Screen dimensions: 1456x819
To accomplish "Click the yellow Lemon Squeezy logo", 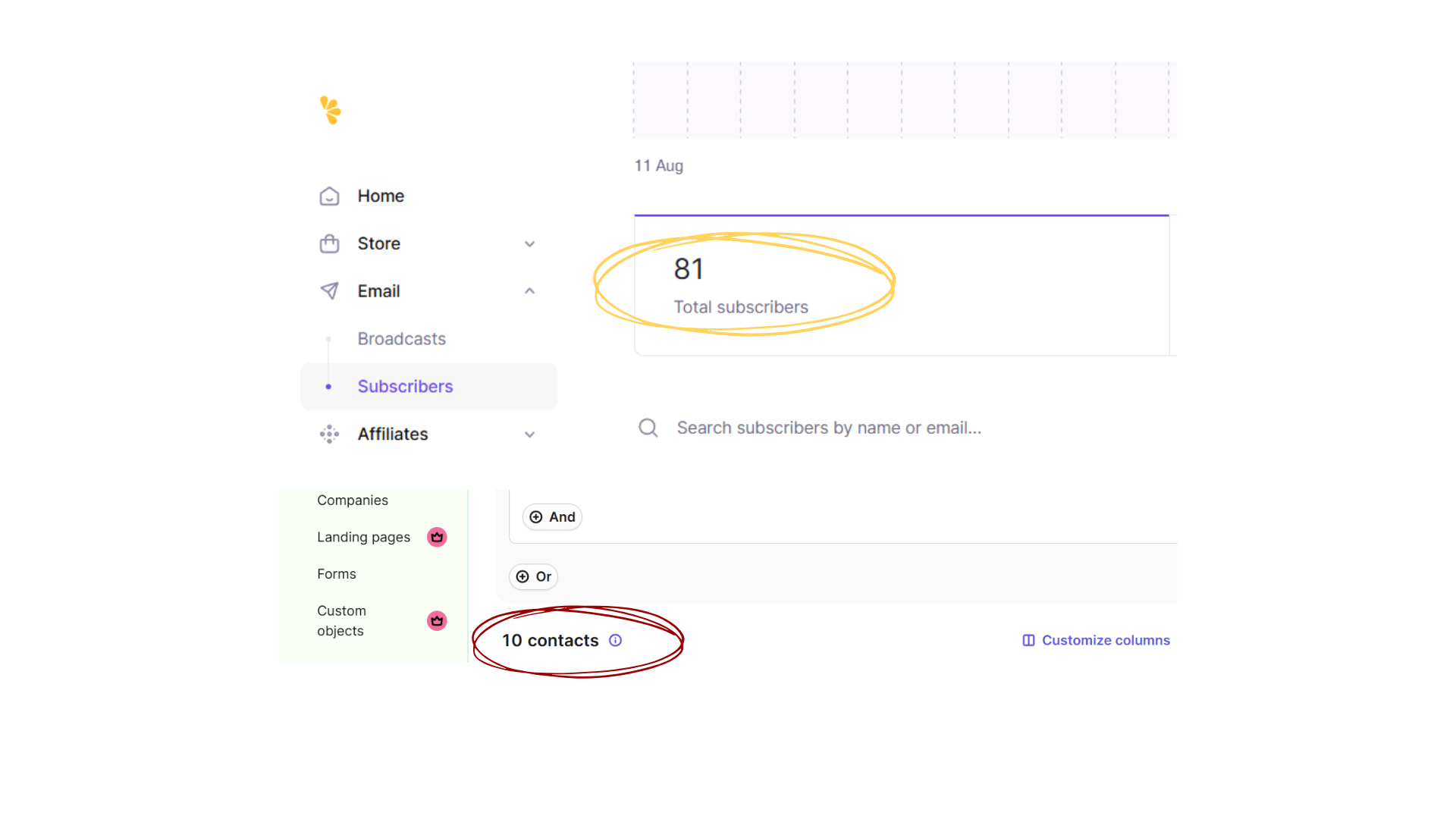I will coord(331,111).
